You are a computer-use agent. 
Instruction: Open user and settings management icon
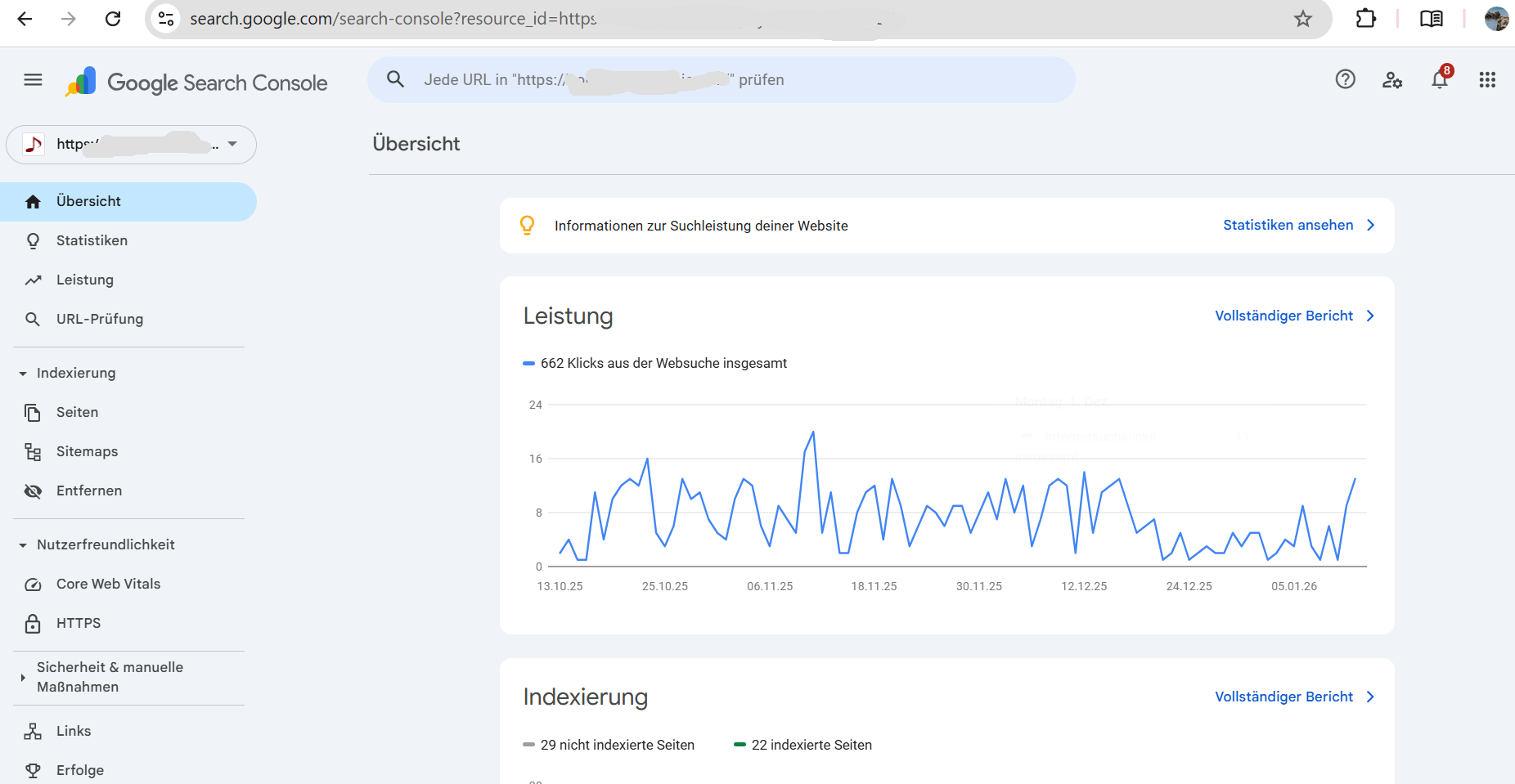pyautogui.click(x=1392, y=79)
